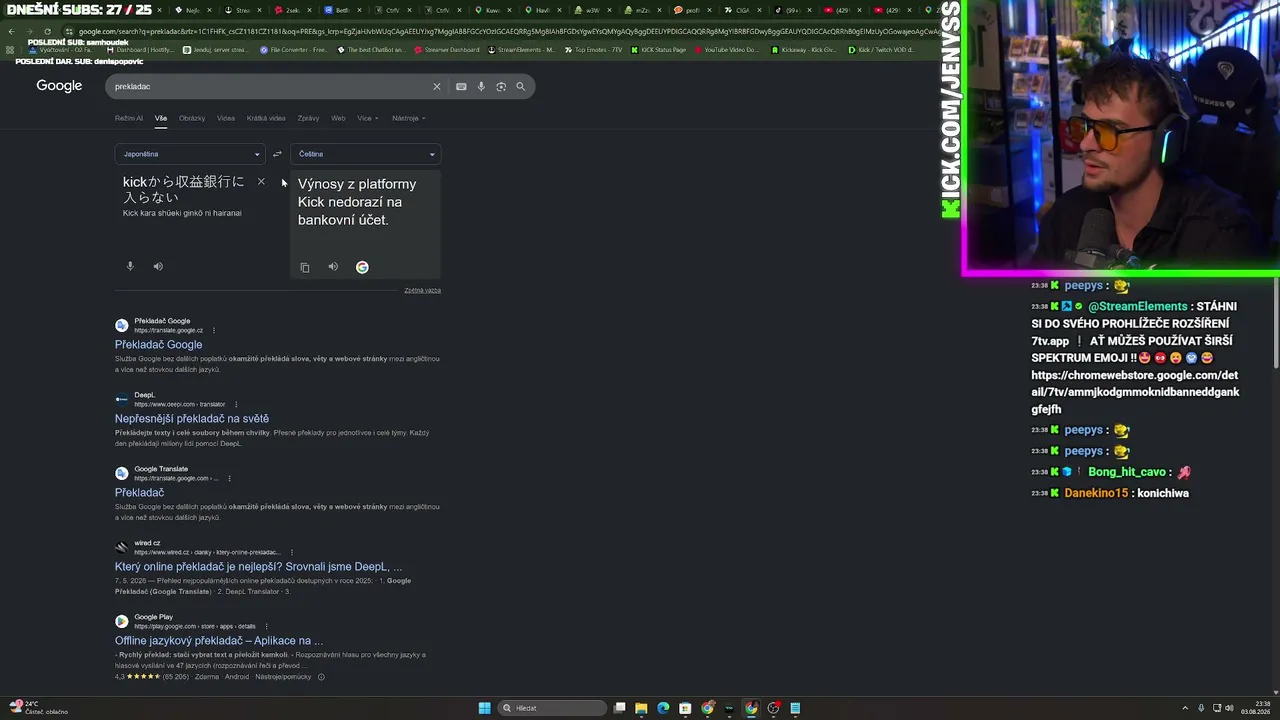
Task: Dictate source text with translator microphone
Action: tap(130, 266)
